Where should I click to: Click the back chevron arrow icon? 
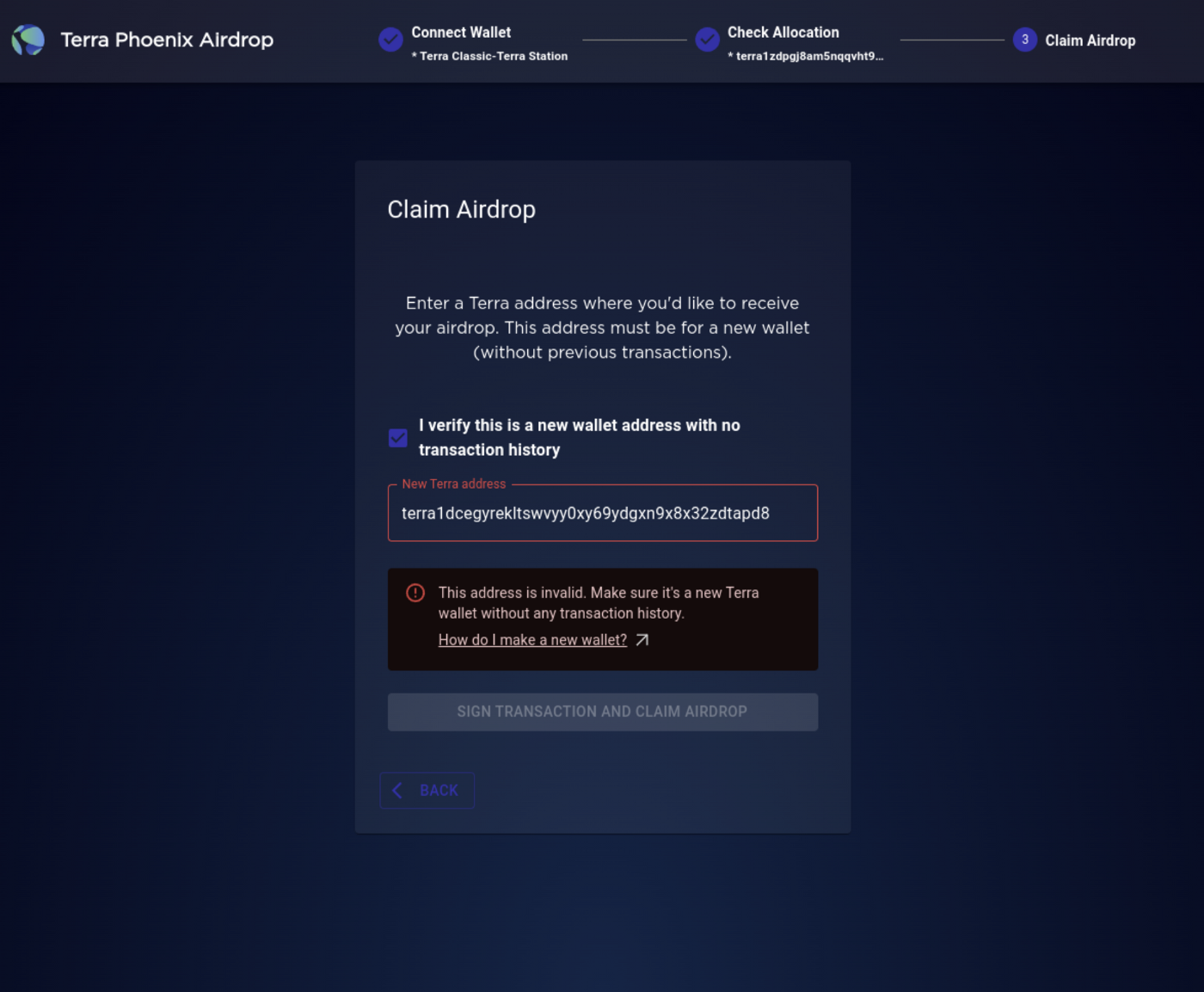click(397, 791)
